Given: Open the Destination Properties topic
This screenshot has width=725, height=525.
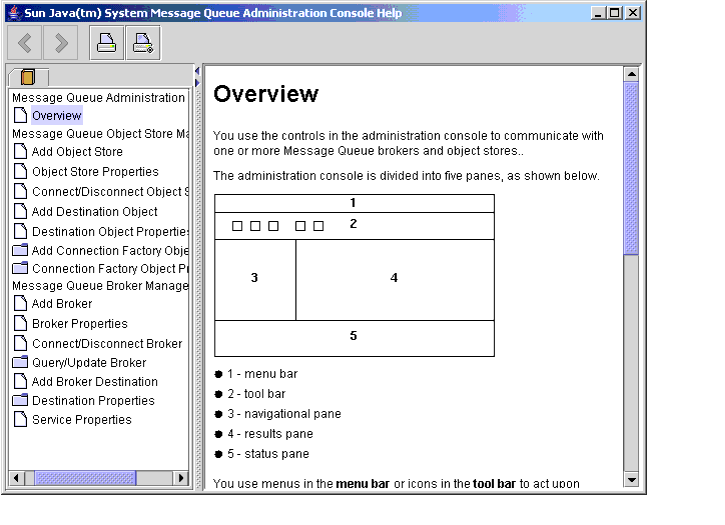Looking at the screenshot, I should click(x=93, y=401).
